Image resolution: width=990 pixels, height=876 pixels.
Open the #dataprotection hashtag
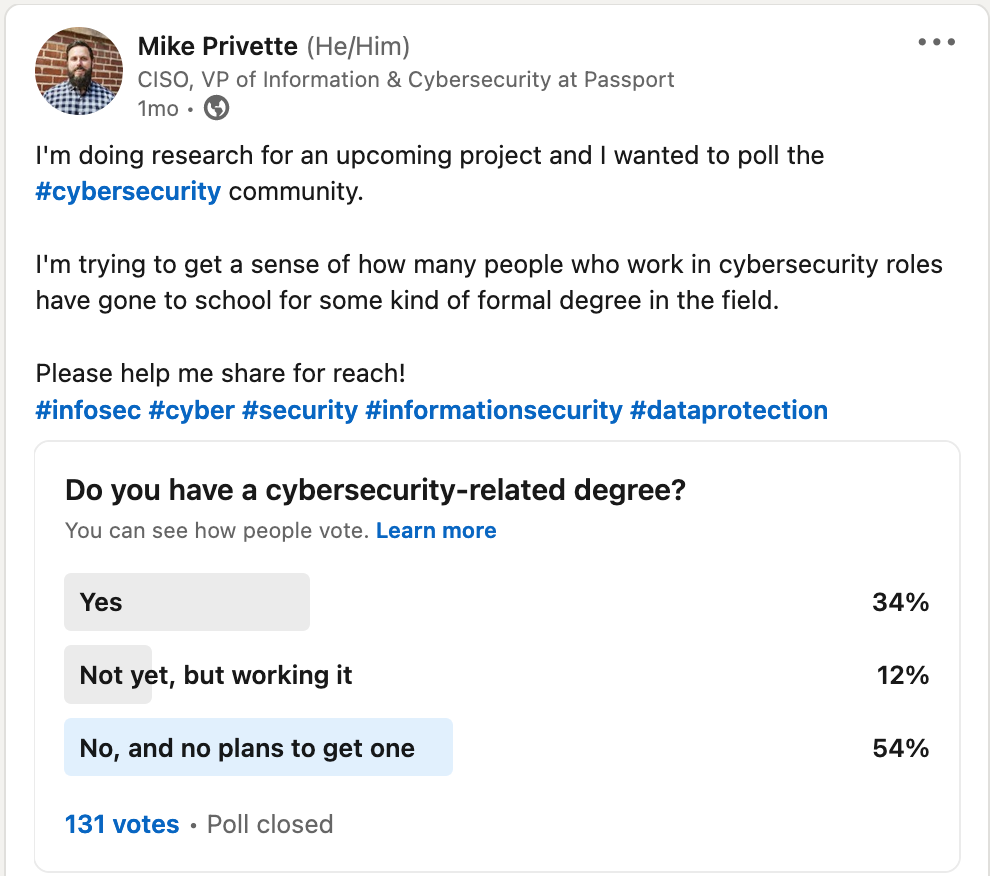729,410
